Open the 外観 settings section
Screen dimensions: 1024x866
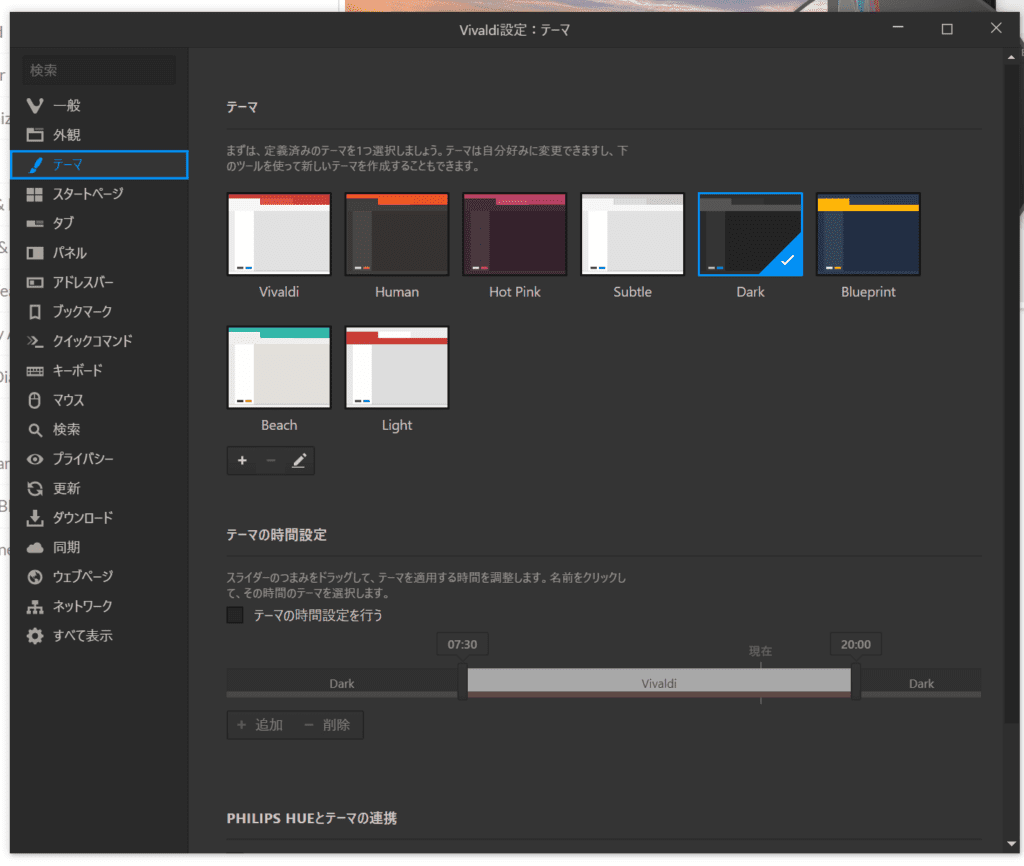(99, 135)
